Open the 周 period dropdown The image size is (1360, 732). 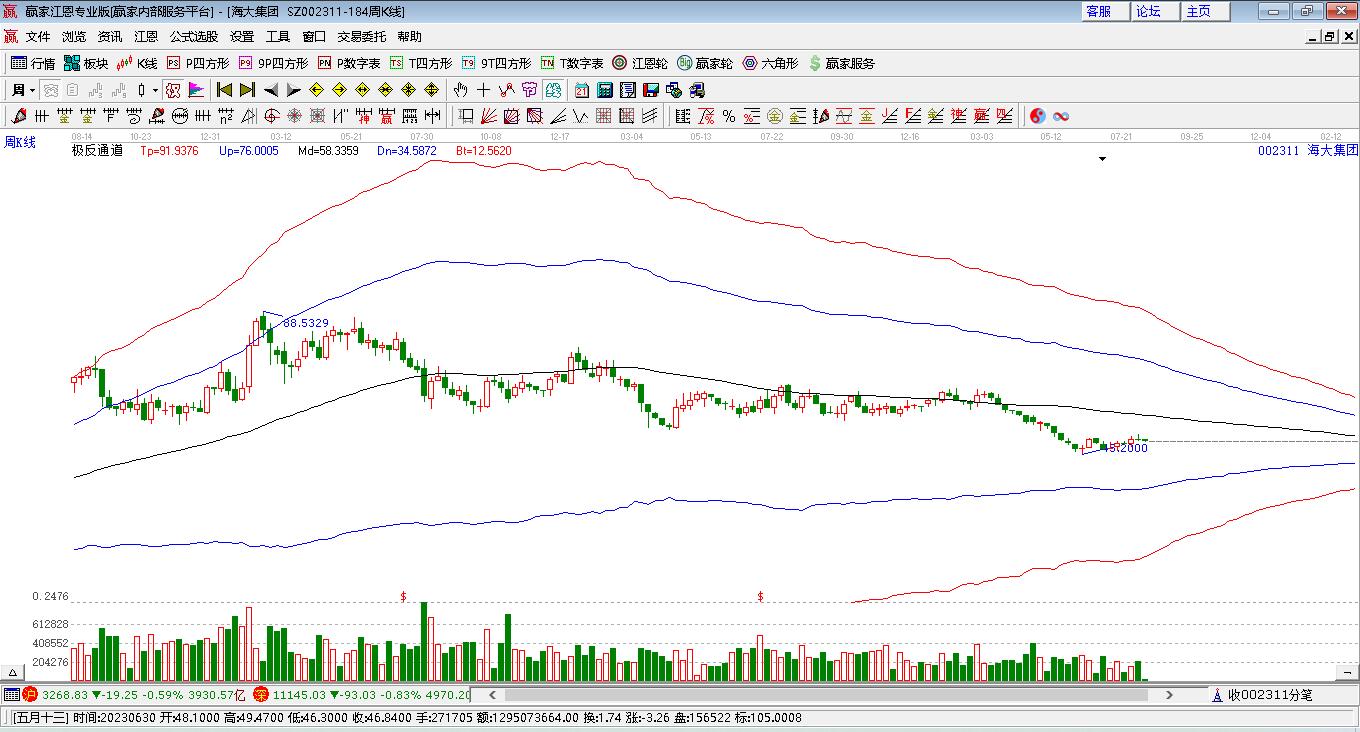point(23,90)
